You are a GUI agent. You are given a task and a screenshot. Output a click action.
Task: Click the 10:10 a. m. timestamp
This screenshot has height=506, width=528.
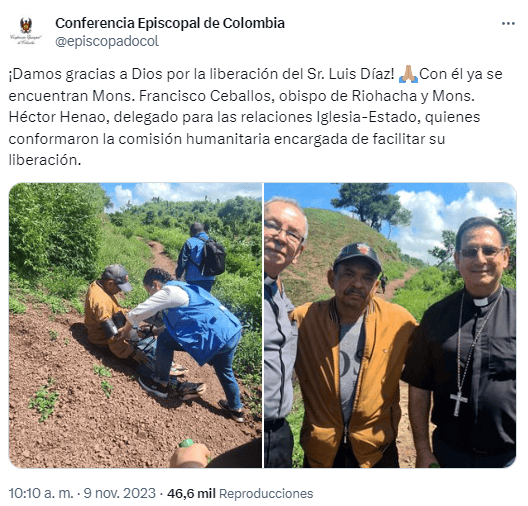pyautogui.click(x=41, y=493)
